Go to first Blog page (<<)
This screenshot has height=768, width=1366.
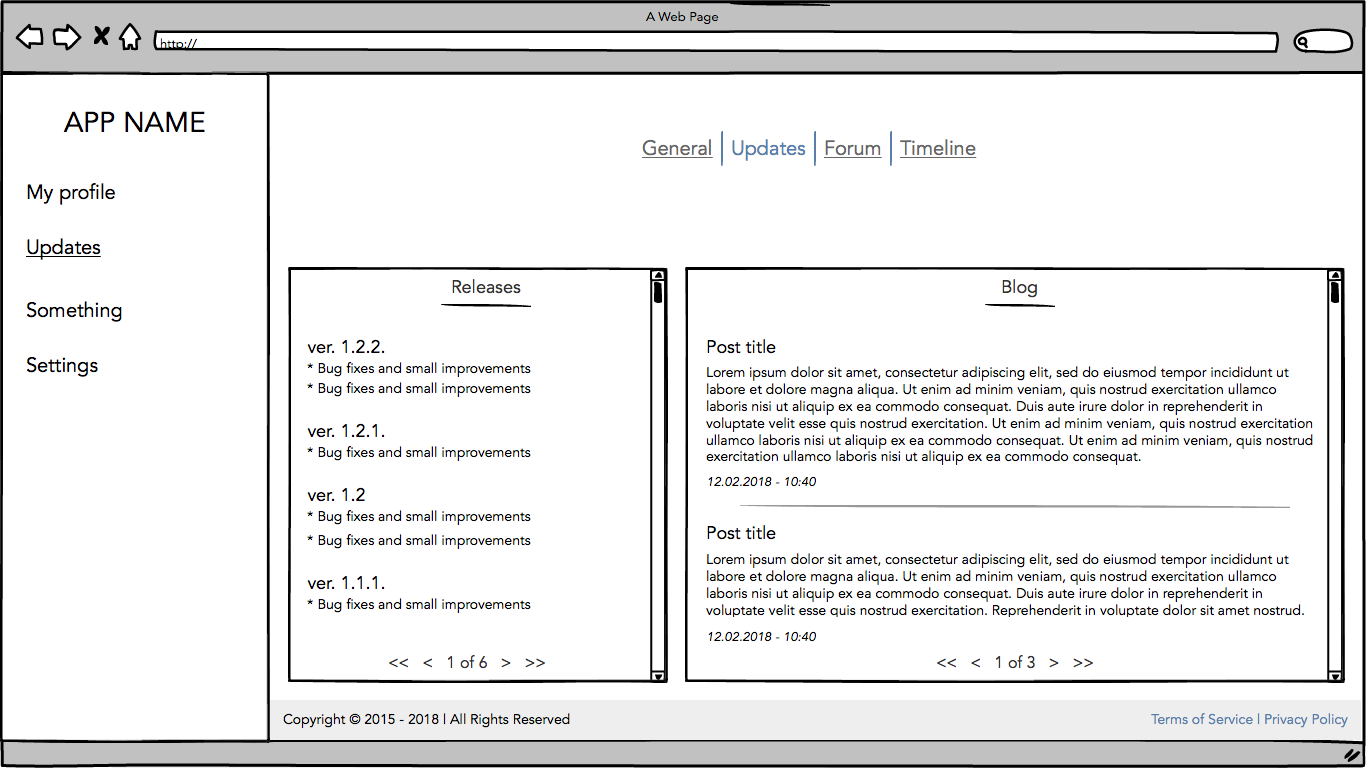[x=947, y=662]
